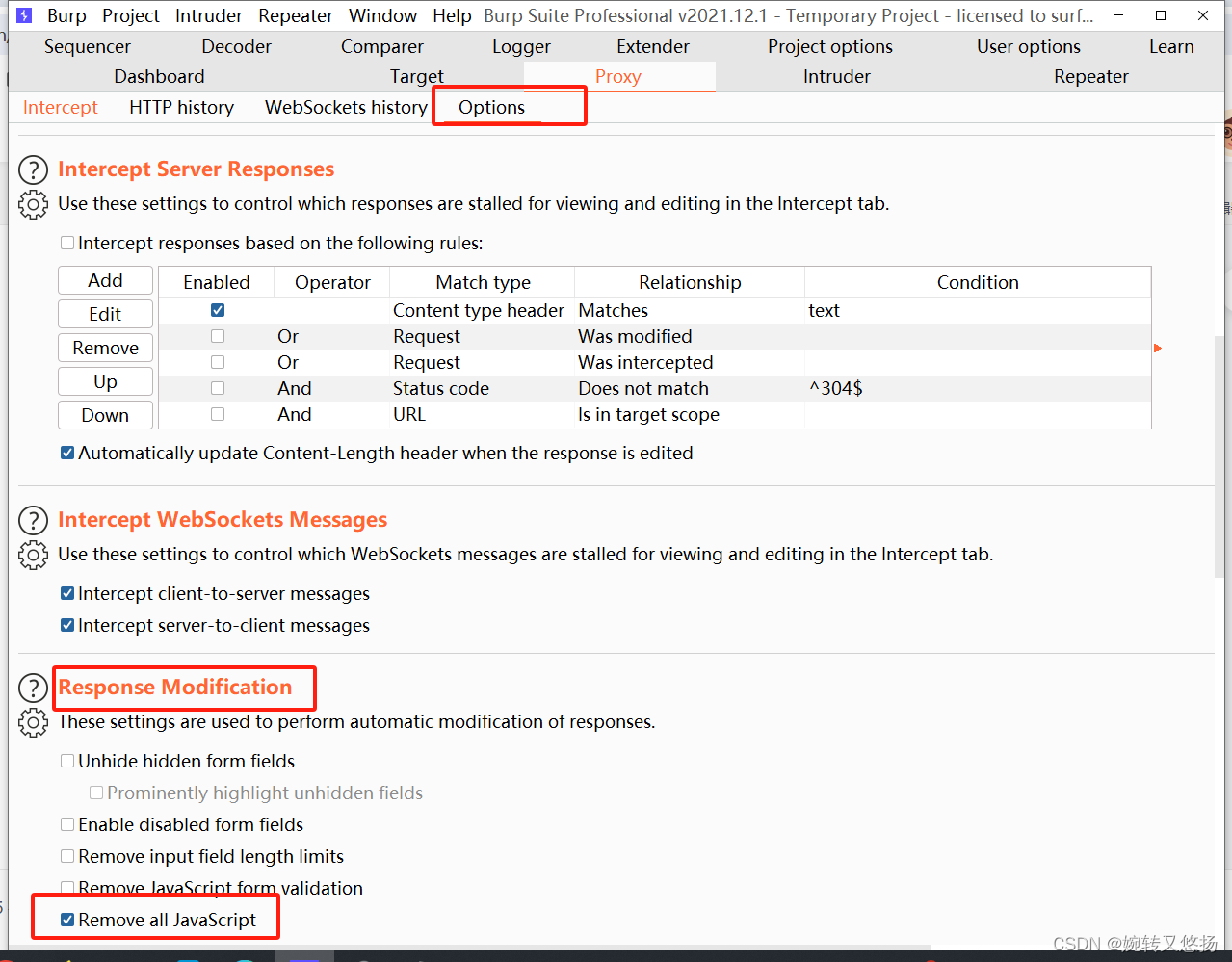The height and width of the screenshot is (962, 1232).
Task: Click Edit for the selected rule
Action: click(106, 314)
